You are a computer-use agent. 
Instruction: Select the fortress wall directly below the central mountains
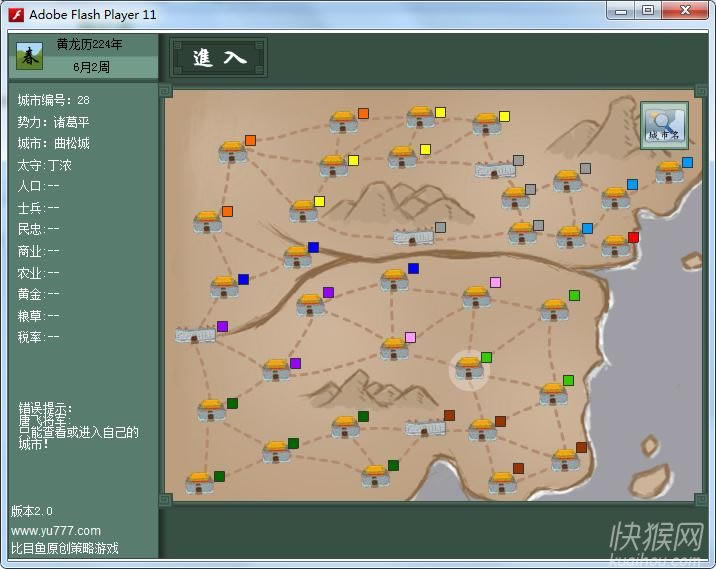click(x=413, y=237)
